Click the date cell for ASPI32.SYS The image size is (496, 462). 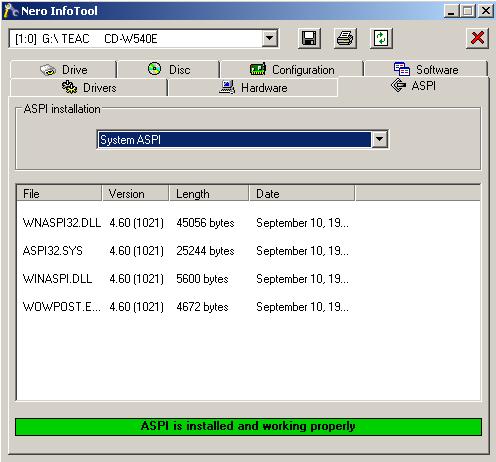pos(302,251)
